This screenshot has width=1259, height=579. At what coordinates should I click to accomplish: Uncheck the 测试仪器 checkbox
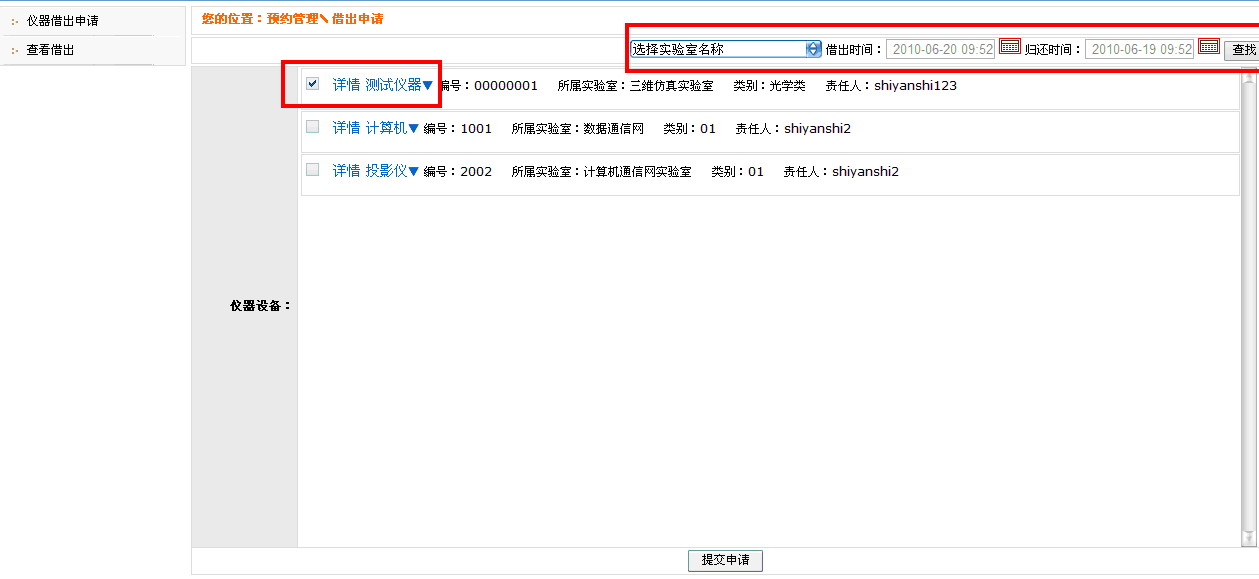[313, 84]
